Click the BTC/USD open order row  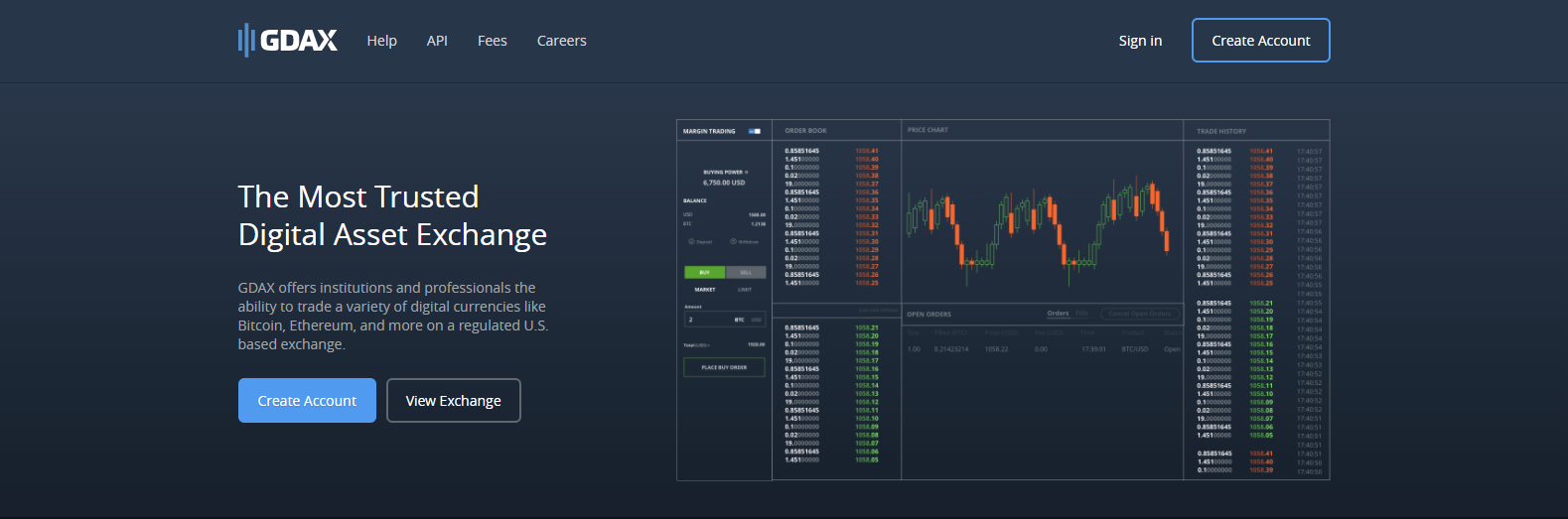coord(1043,349)
